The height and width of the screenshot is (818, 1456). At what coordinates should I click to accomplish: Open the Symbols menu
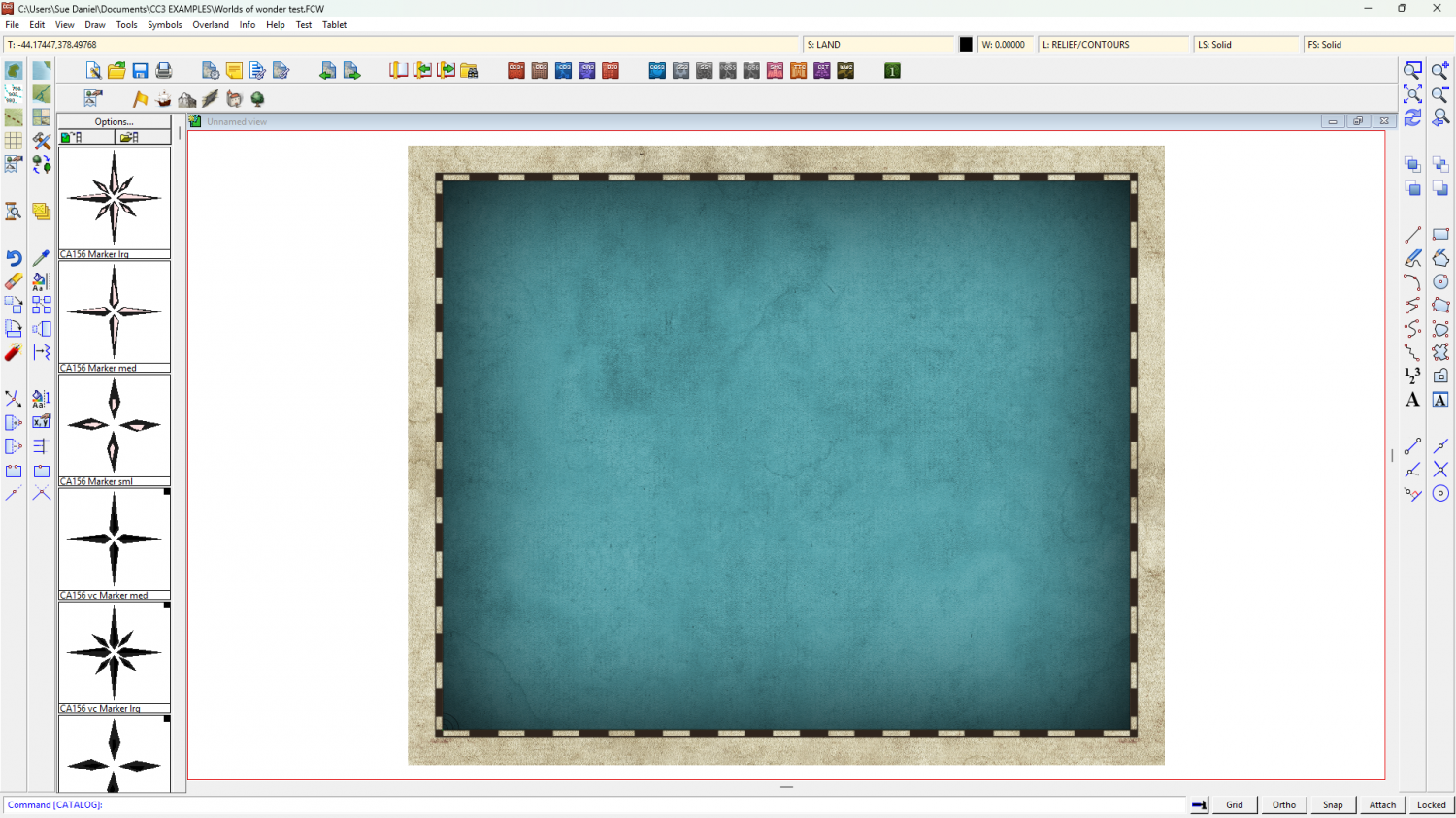click(164, 25)
